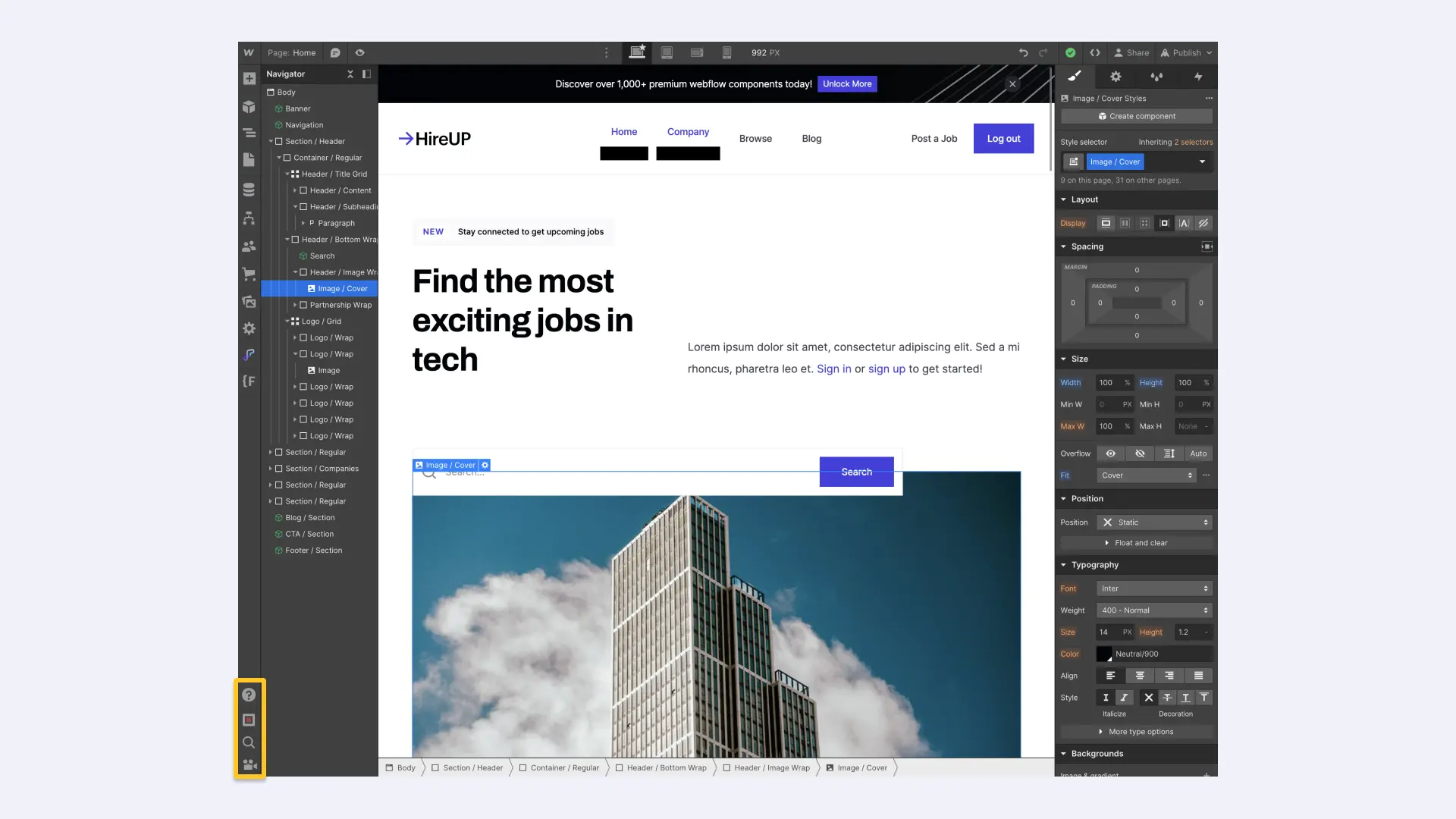Expand the Partnership Wrap tree row
The width and height of the screenshot is (1456, 819).
[295, 306]
